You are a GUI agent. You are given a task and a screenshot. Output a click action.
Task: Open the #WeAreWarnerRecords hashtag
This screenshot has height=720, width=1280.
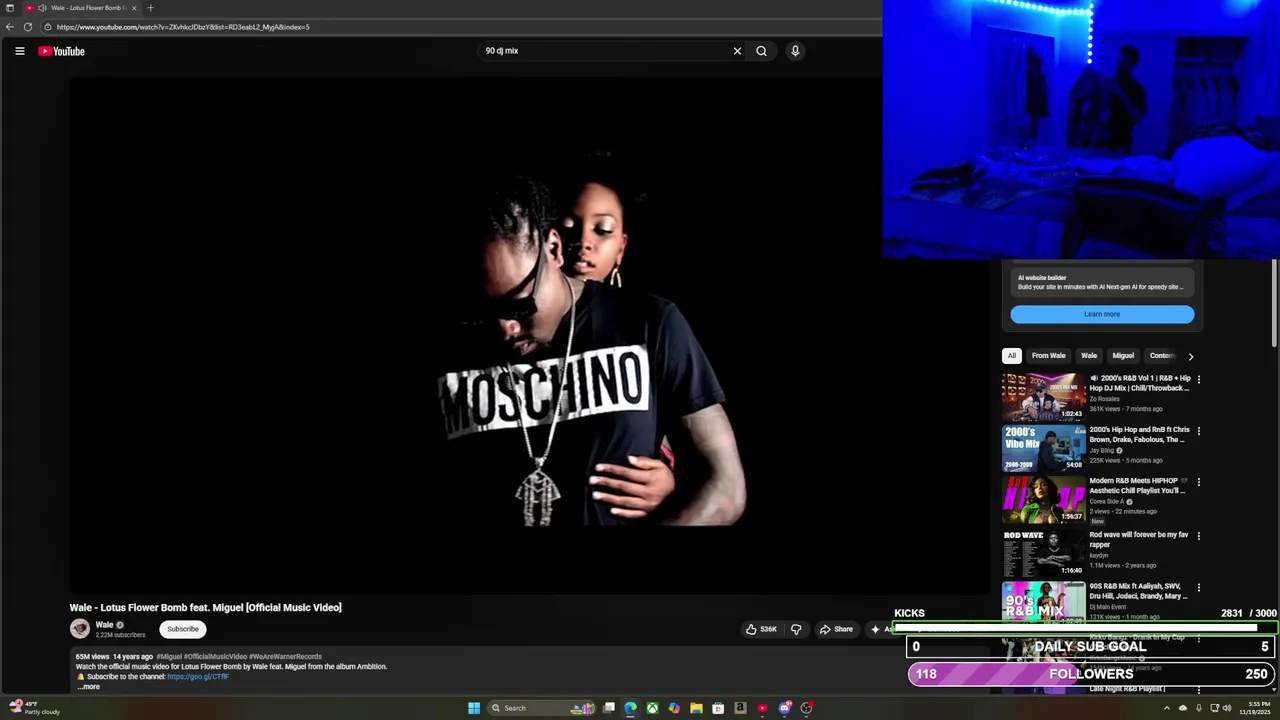[x=285, y=657]
